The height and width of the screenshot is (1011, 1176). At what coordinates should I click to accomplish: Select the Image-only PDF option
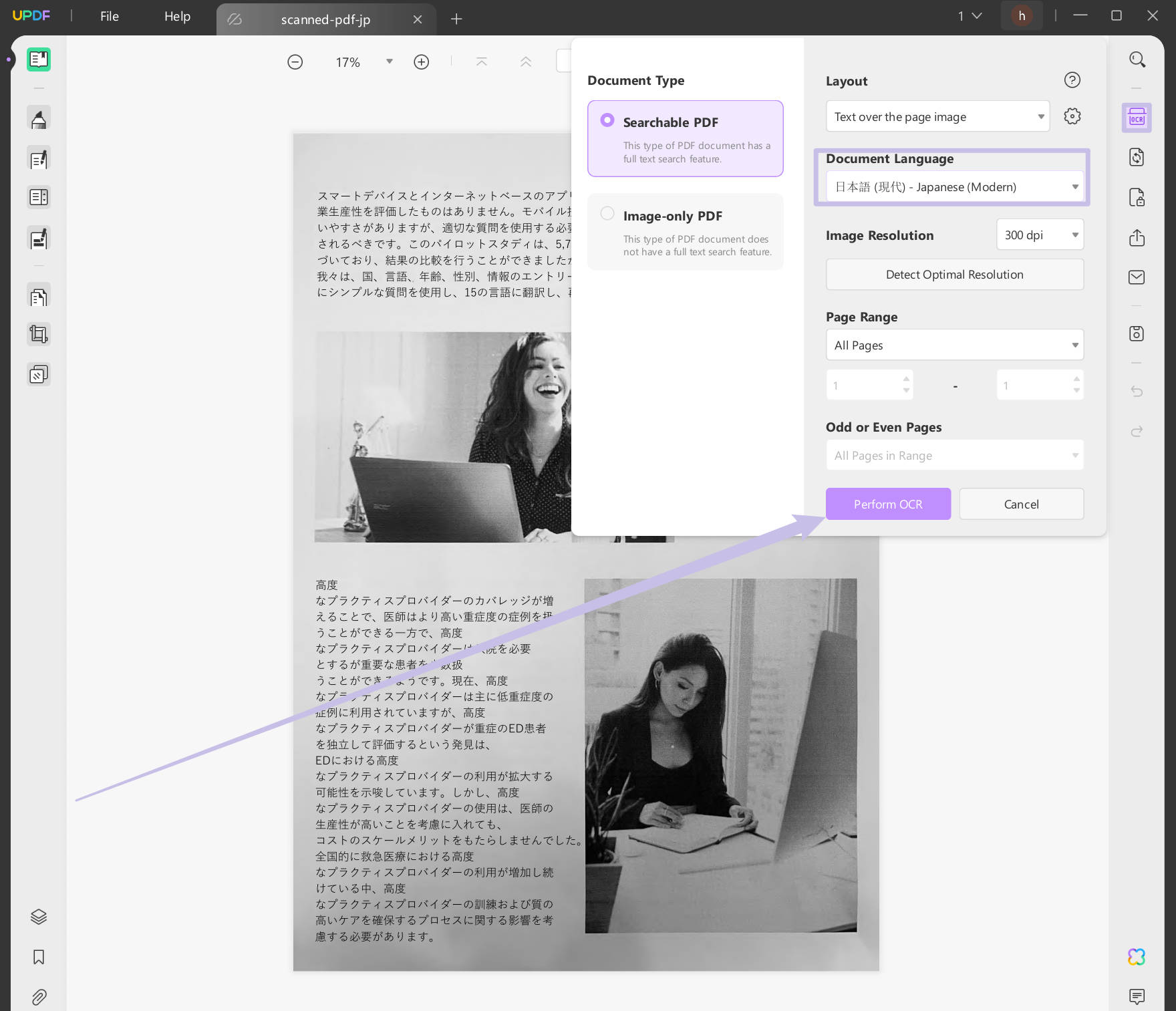pos(607,213)
